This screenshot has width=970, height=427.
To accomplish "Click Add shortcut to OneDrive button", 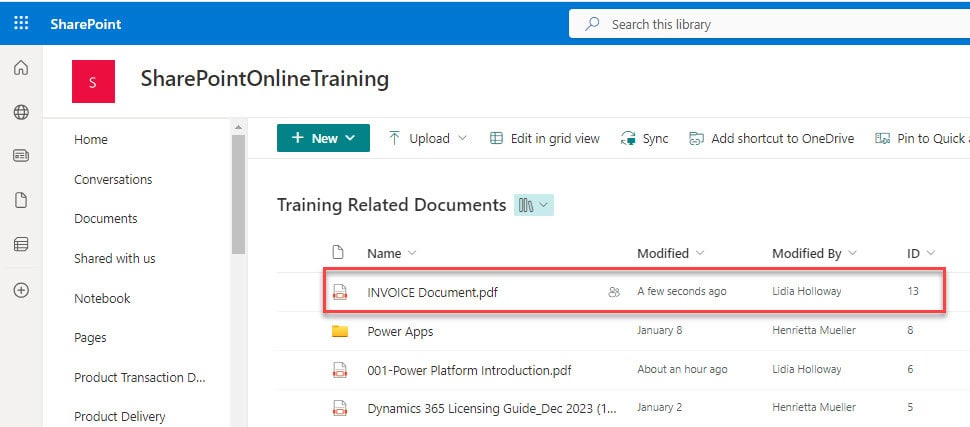I will click(x=771, y=138).
